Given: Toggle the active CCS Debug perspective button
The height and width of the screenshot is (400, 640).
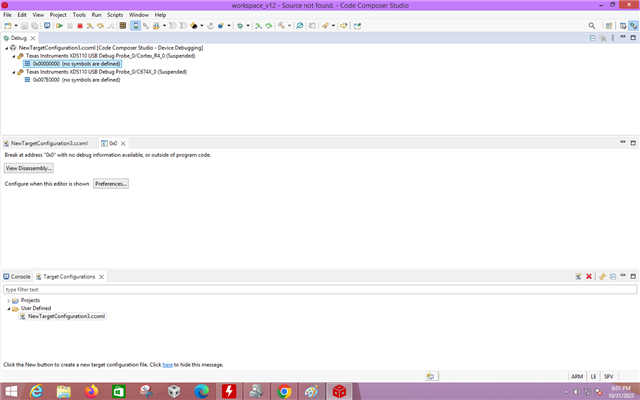Looking at the screenshot, I should click(x=633, y=26).
